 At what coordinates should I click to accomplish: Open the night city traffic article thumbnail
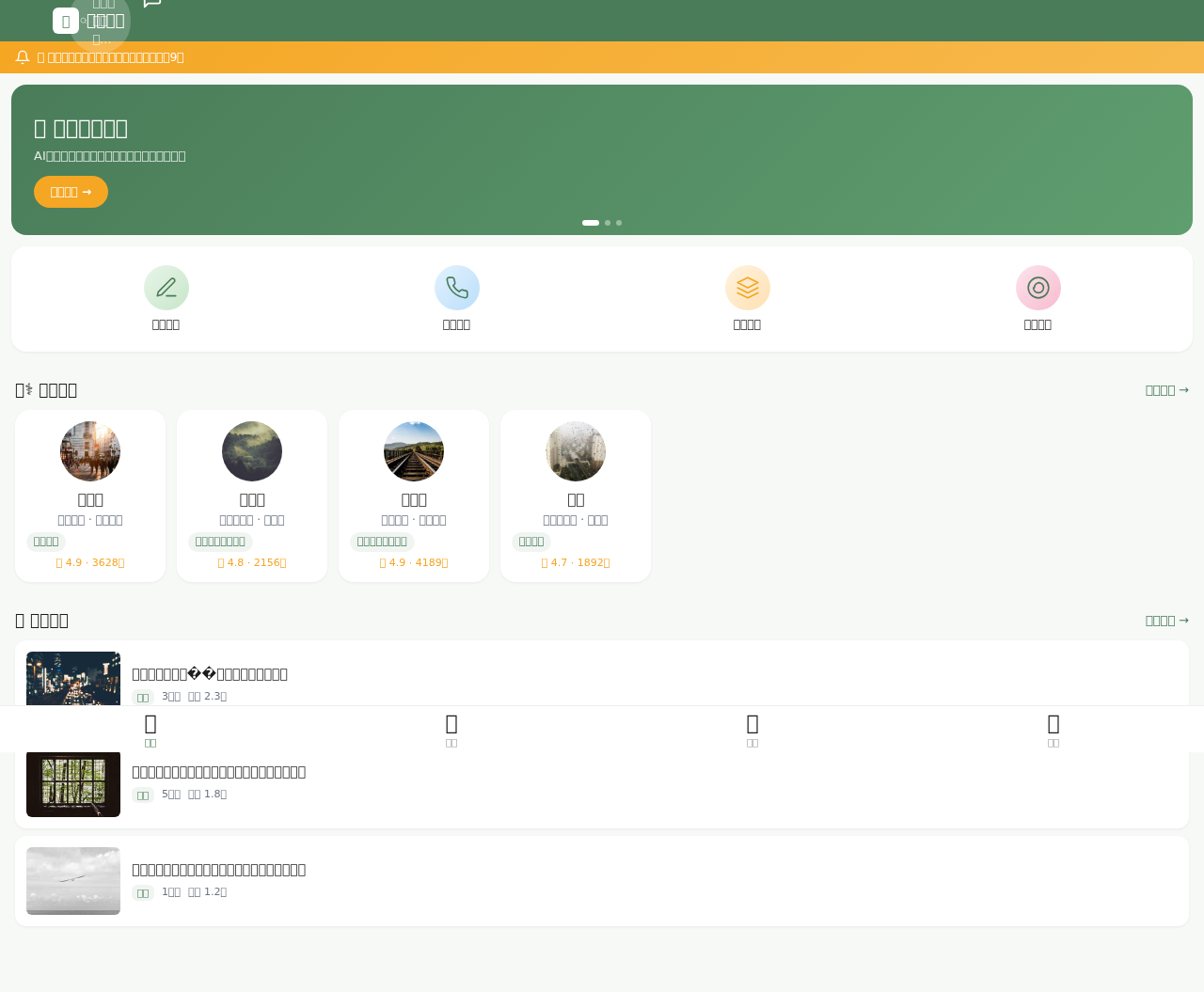pos(73,679)
